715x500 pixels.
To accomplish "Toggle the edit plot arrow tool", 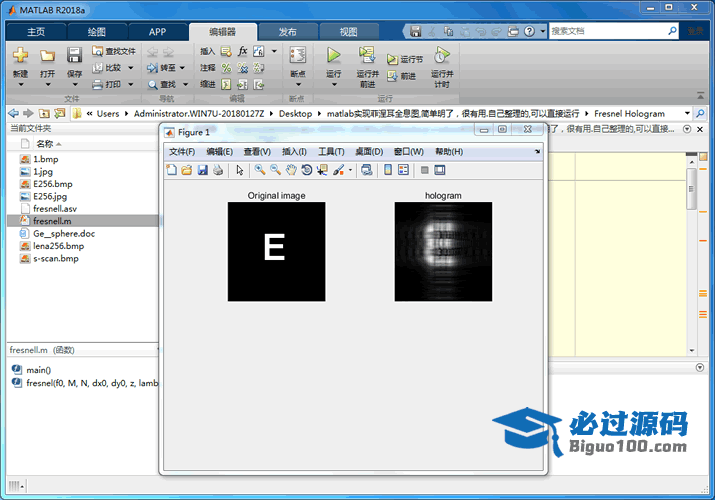I will coord(240,170).
